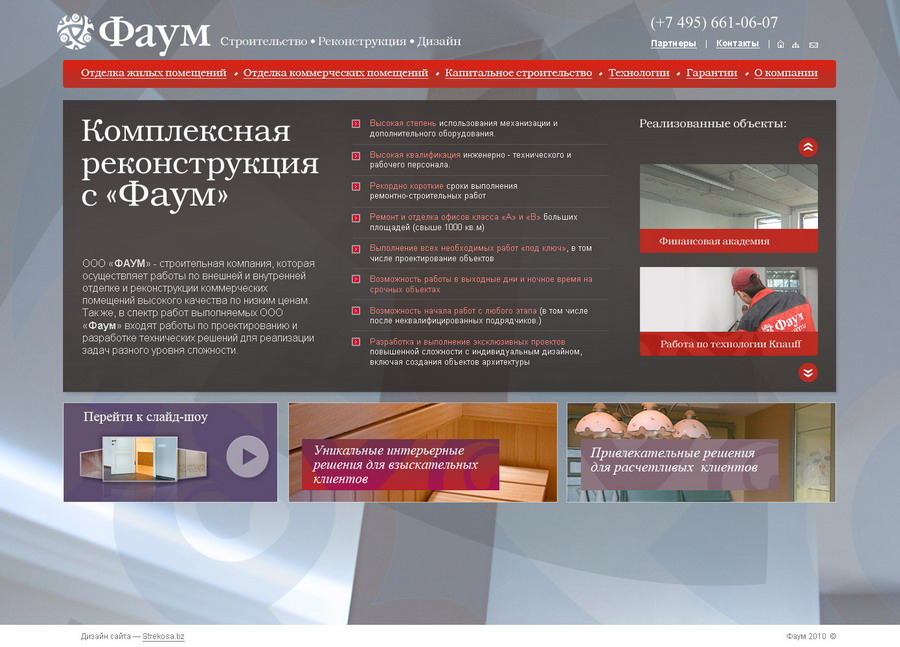Click bullet icon beside 'Высокая степень'
This screenshot has height=647, width=900.
tap(356, 124)
